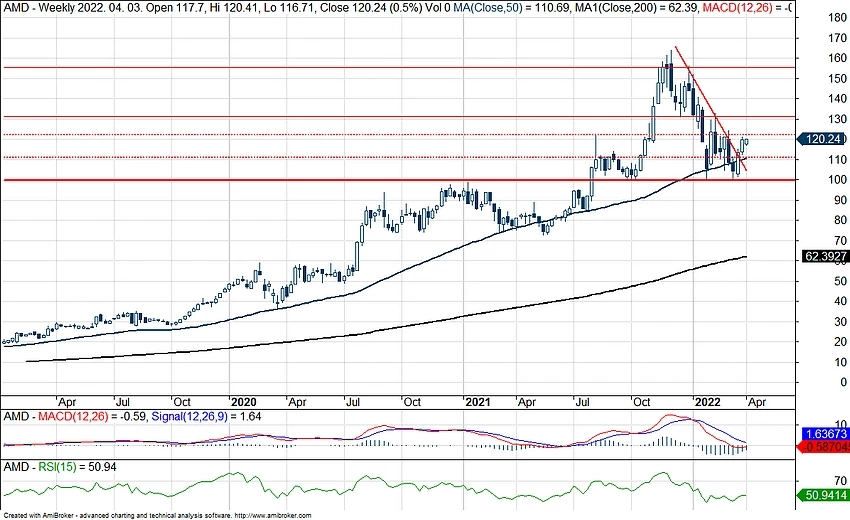
Task: Click the AMD RSI(15) pane title
Action: 60,467
